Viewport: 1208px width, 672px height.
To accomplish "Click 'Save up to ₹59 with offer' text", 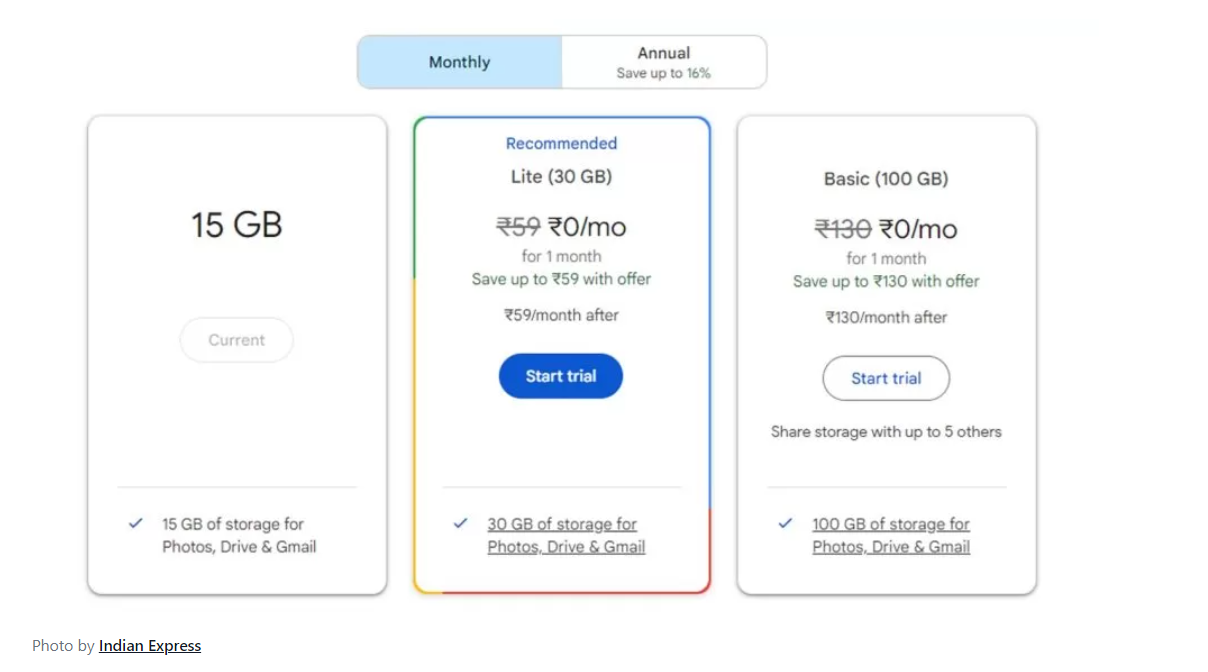I will point(561,279).
